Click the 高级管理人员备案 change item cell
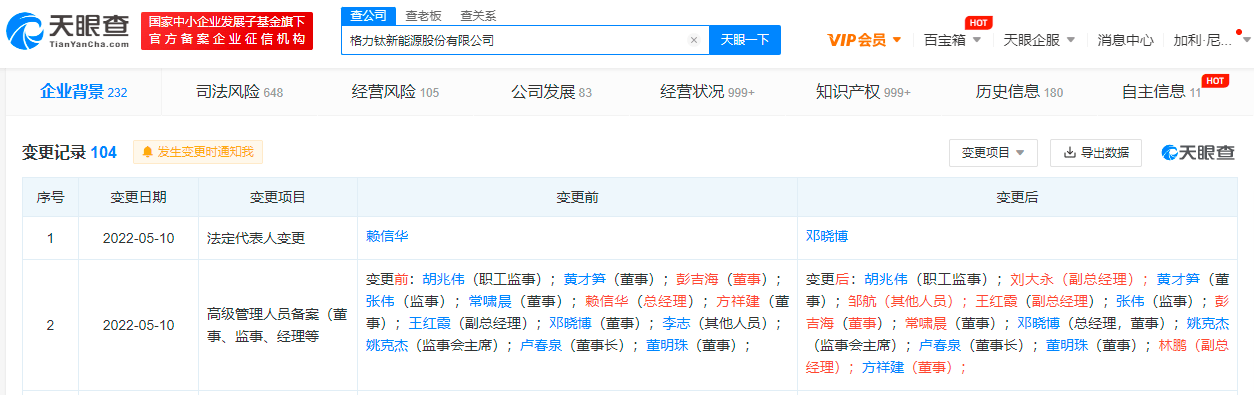This screenshot has width=1254, height=395. point(277,325)
